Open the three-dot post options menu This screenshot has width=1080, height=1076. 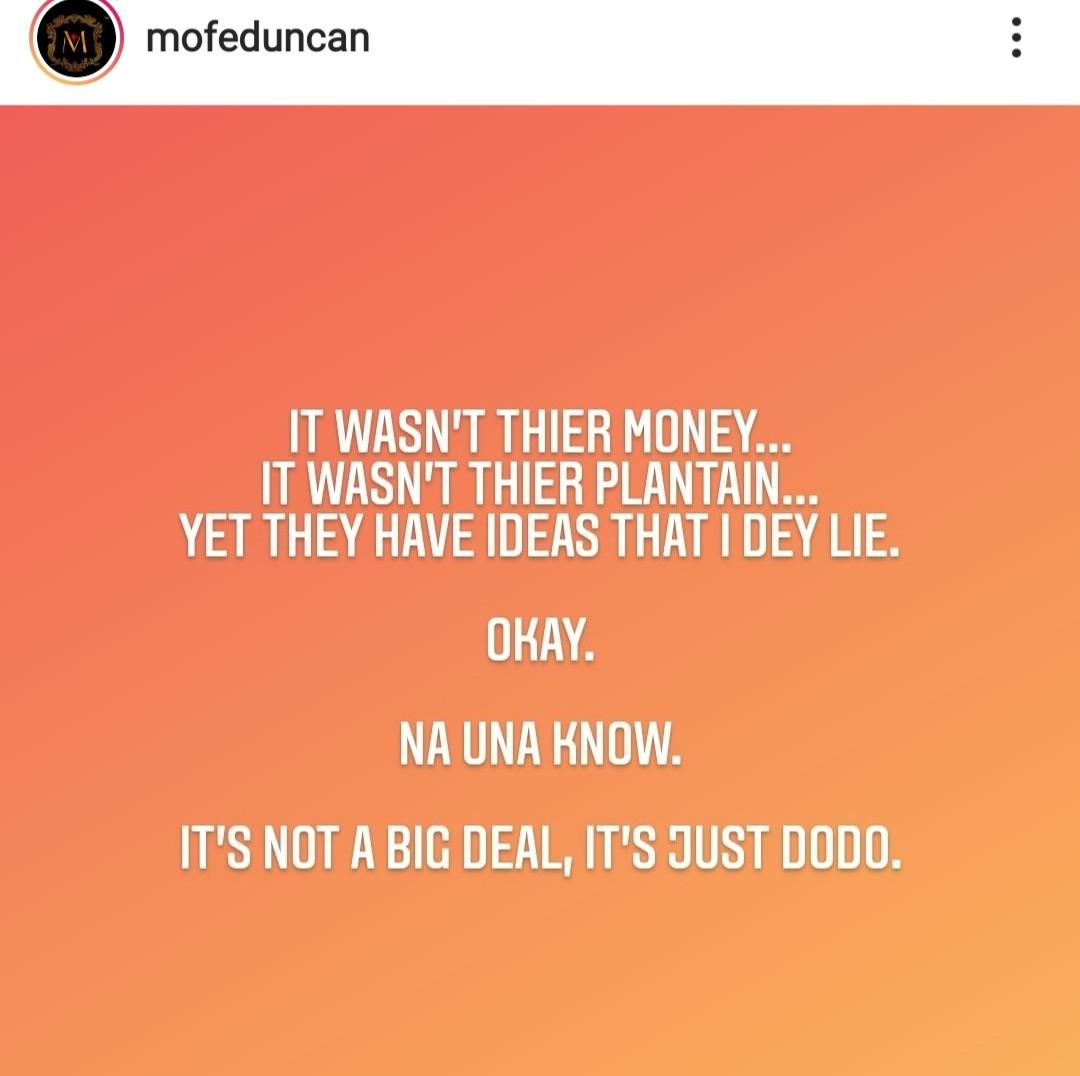[1016, 38]
